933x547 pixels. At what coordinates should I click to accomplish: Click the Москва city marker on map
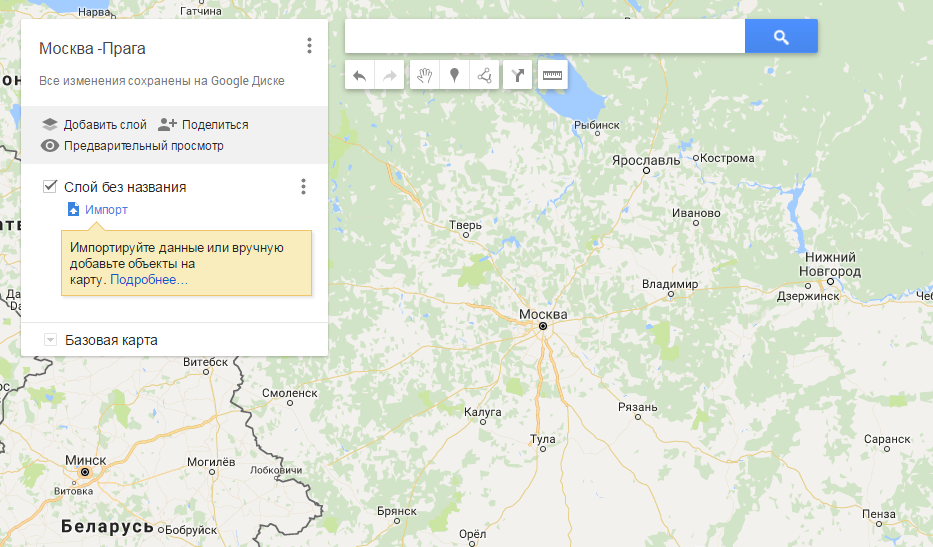543,327
